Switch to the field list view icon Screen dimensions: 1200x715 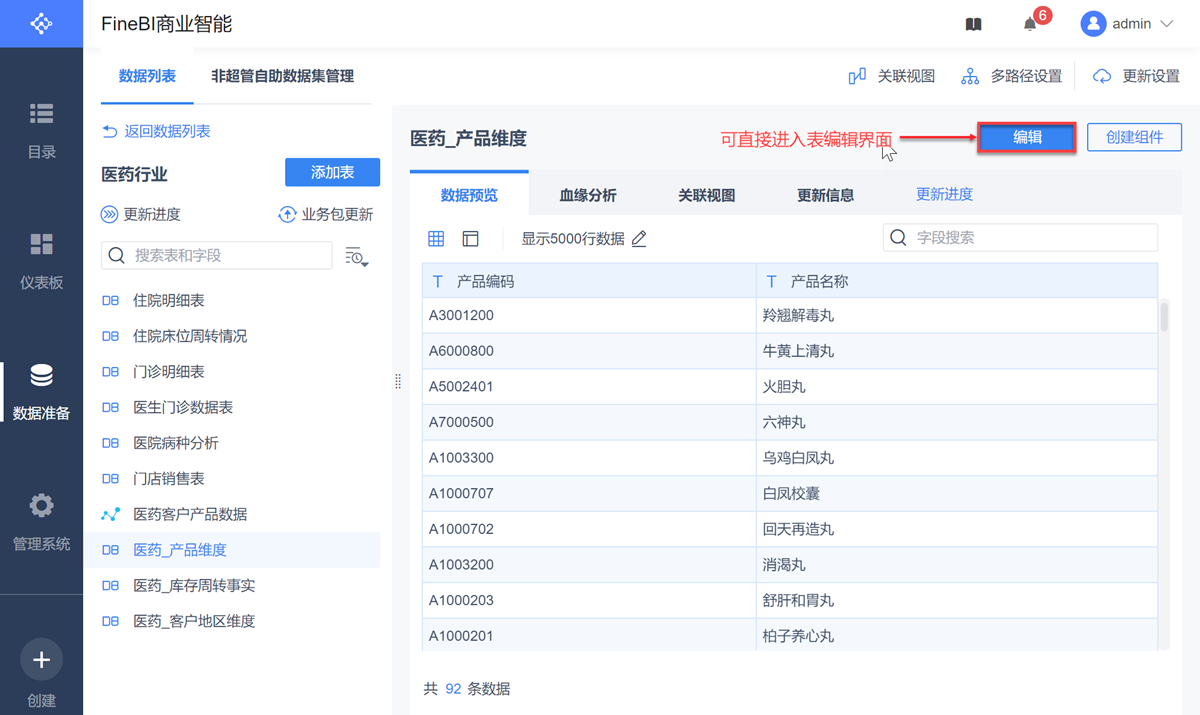(471, 239)
